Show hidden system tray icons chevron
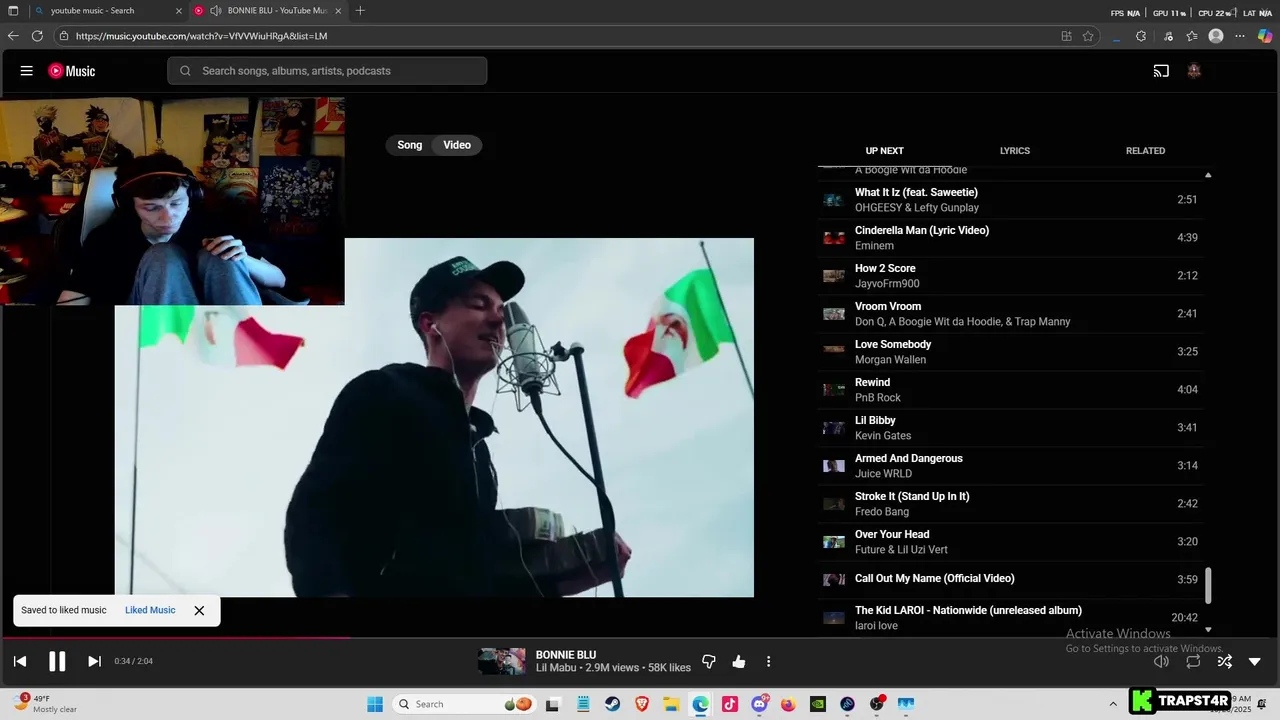Screen dimensions: 1280x720 [x=1113, y=704]
